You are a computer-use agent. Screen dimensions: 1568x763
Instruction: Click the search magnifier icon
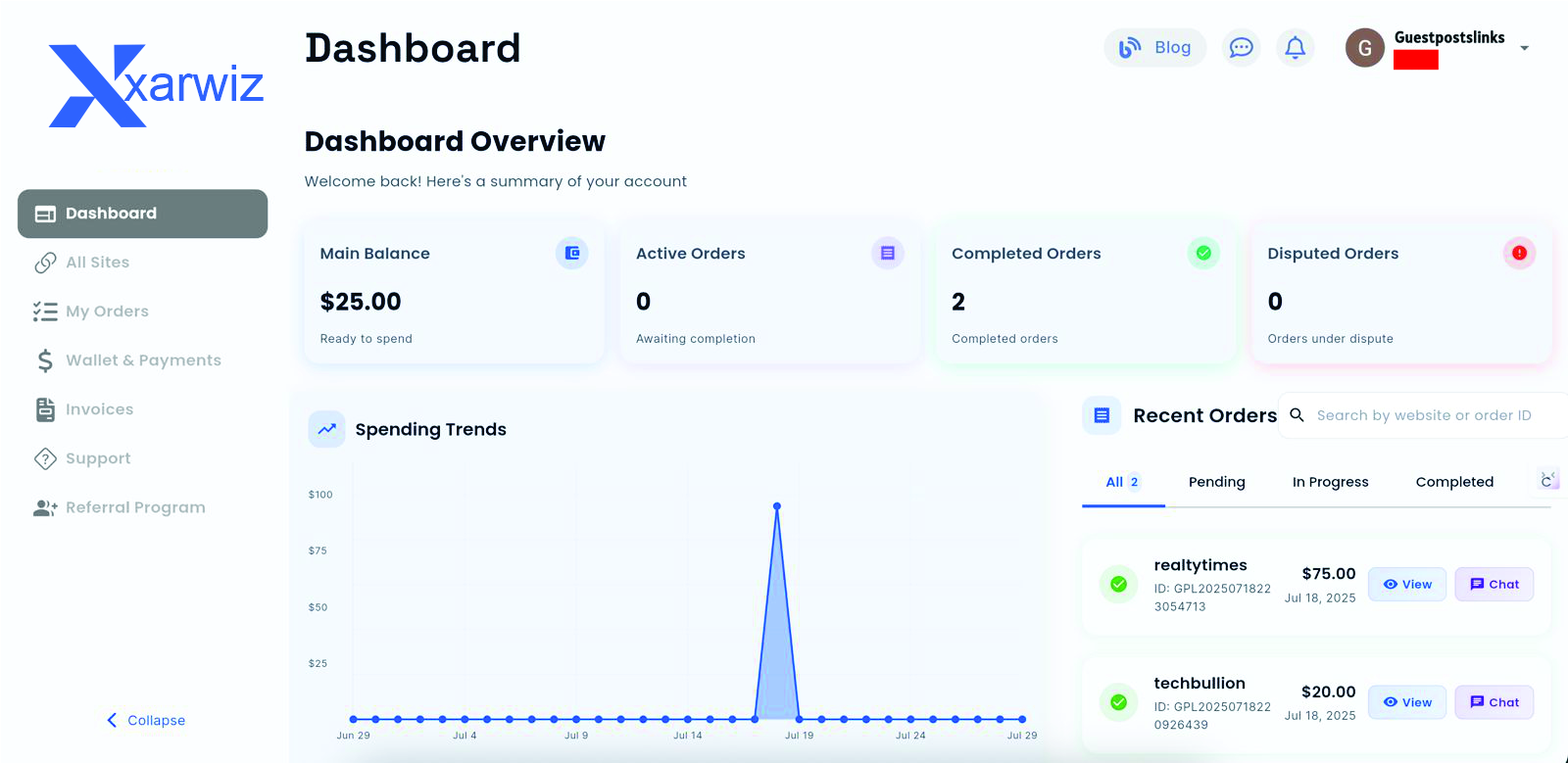coord(1297,414)
